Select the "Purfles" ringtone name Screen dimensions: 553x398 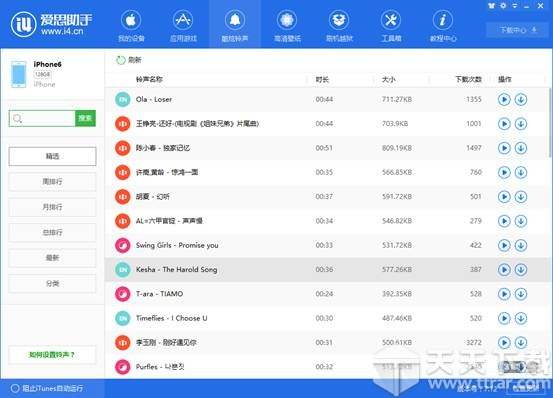point(160,367)
